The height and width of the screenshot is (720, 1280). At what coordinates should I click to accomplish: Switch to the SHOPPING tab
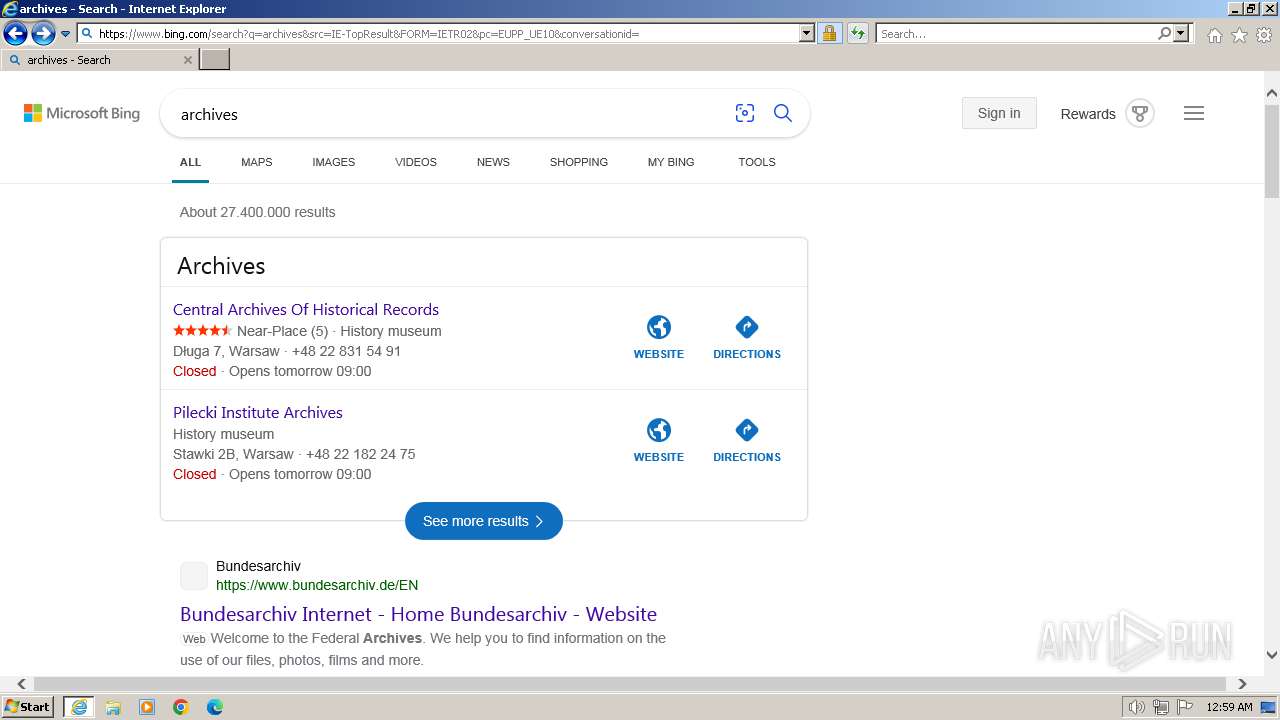tap(579, 162)
